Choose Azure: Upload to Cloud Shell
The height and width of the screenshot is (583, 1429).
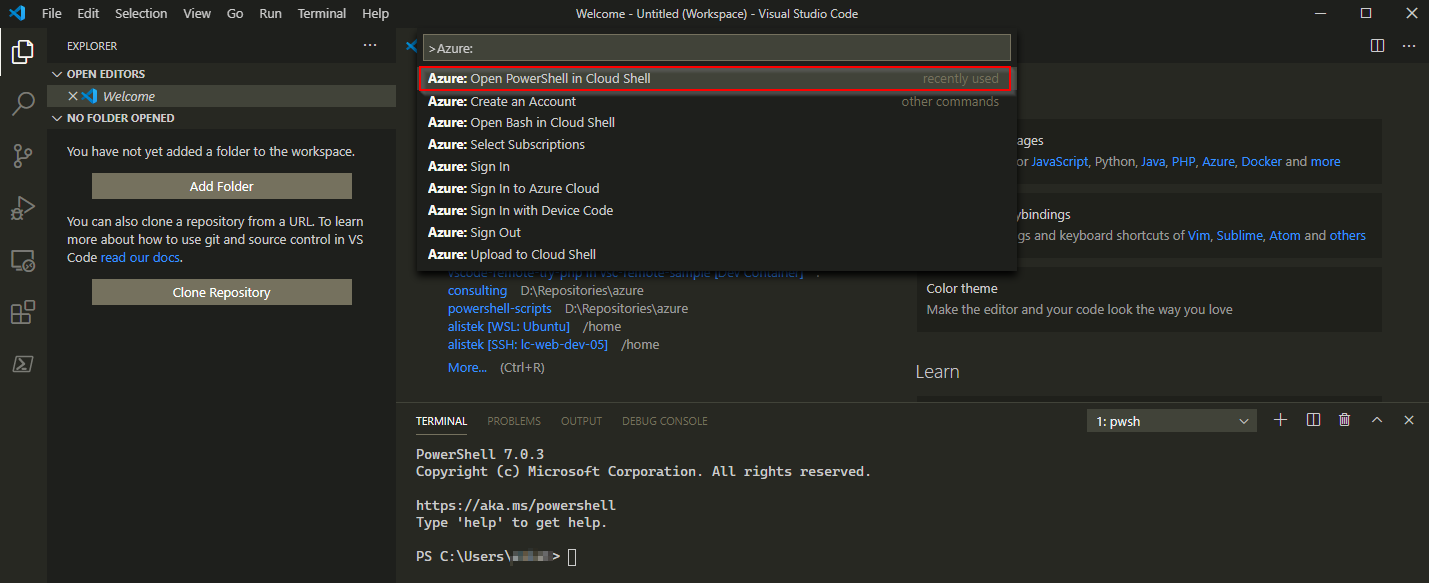coord(717,255)
